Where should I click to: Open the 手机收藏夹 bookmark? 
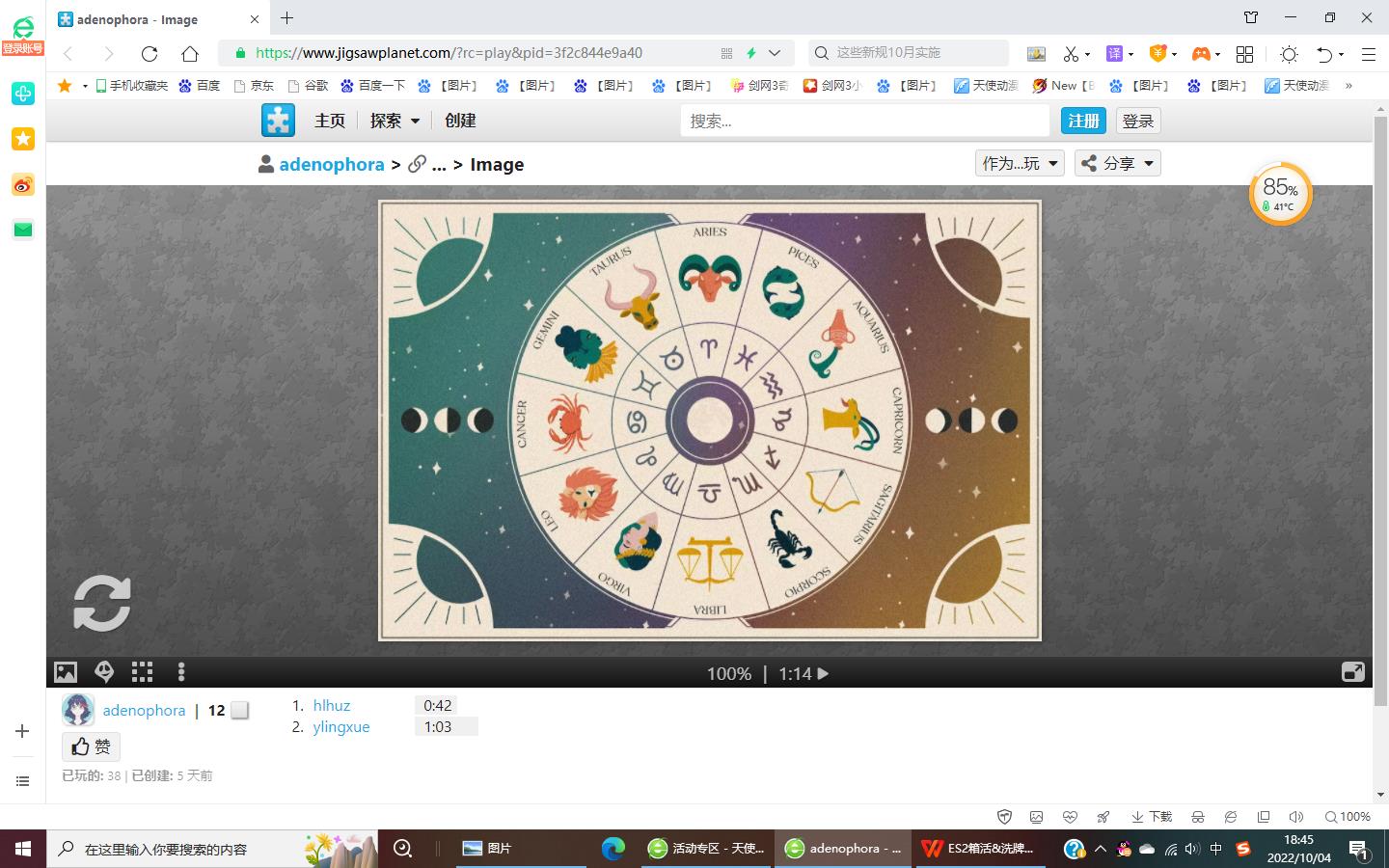coord(131,86)
